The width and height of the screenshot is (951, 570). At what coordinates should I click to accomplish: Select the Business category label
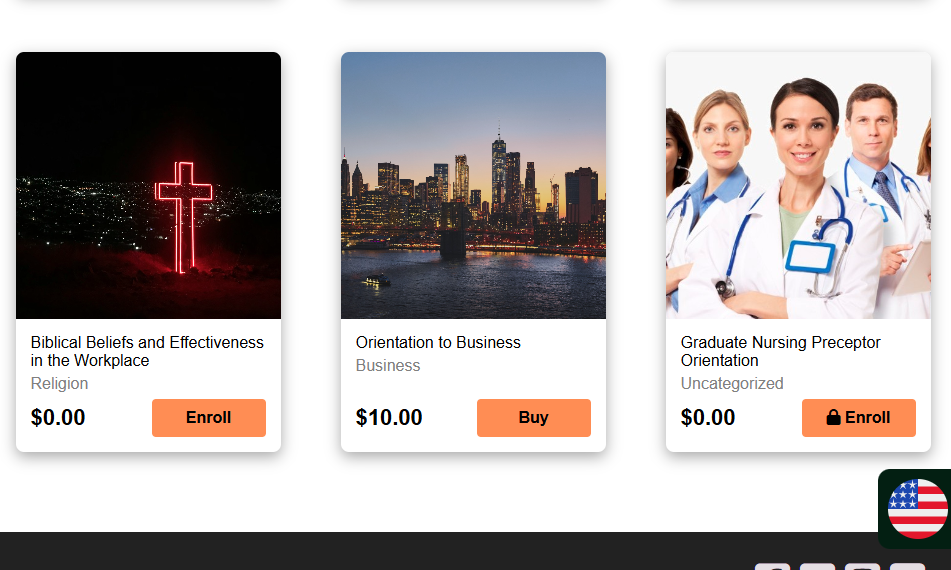tap(388, 366)
